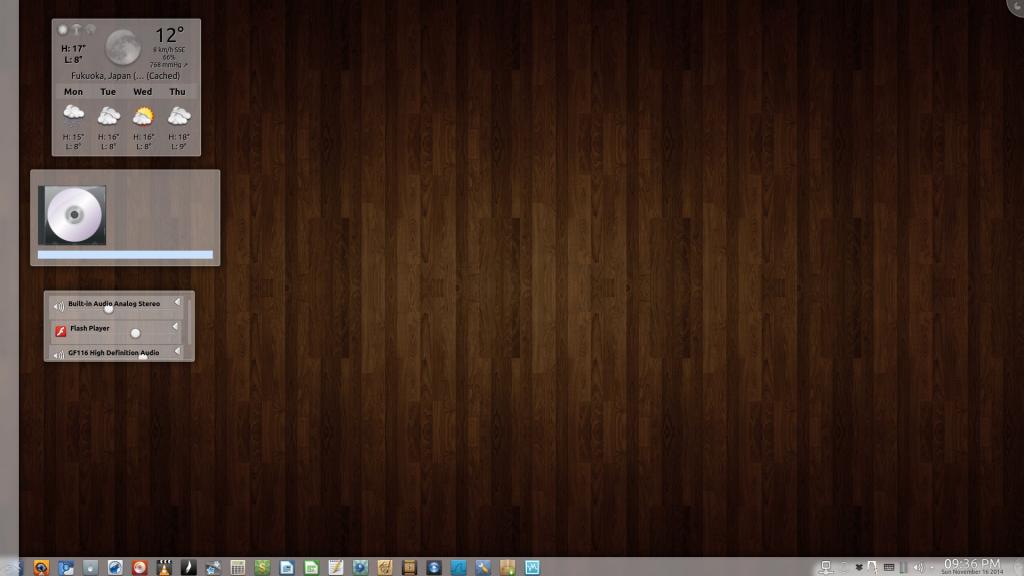Click the Flash Player stream icon
The width and height of the screenshot is (1024, 576).
pyautogui.click(x=60, y=329)
